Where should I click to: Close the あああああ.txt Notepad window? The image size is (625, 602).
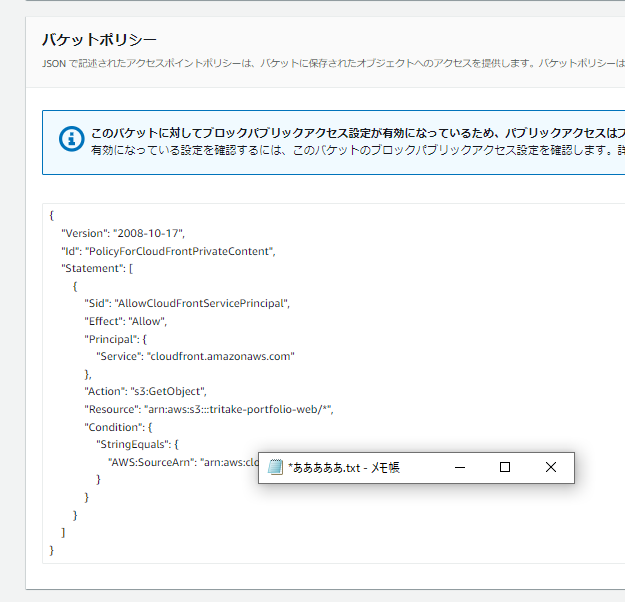pyautogui.click(x=551, y=467)
